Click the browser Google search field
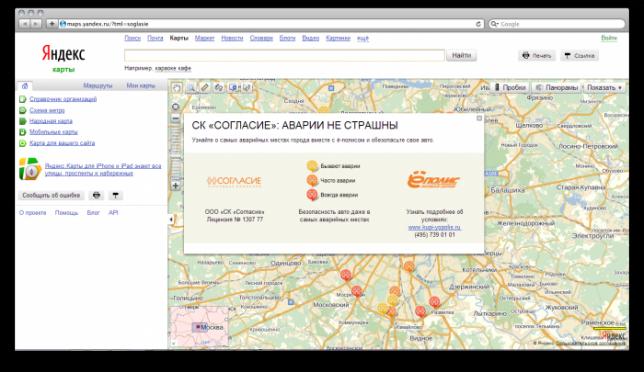 pyautogui.click(x=556, y=24)
